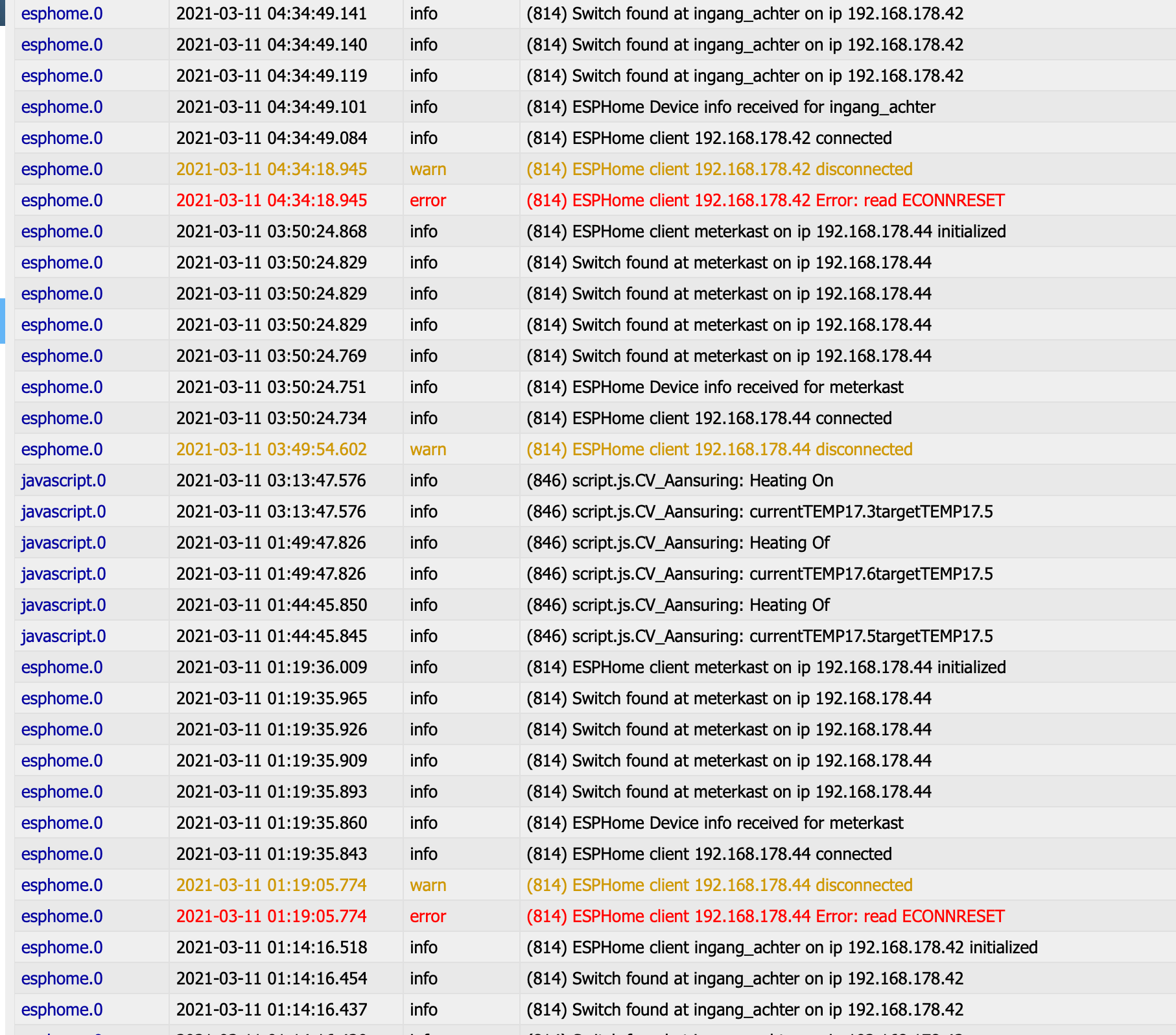The image size is (1176, 1035).
Task: Click error level at 04:34:18.945
Action: 428,200
